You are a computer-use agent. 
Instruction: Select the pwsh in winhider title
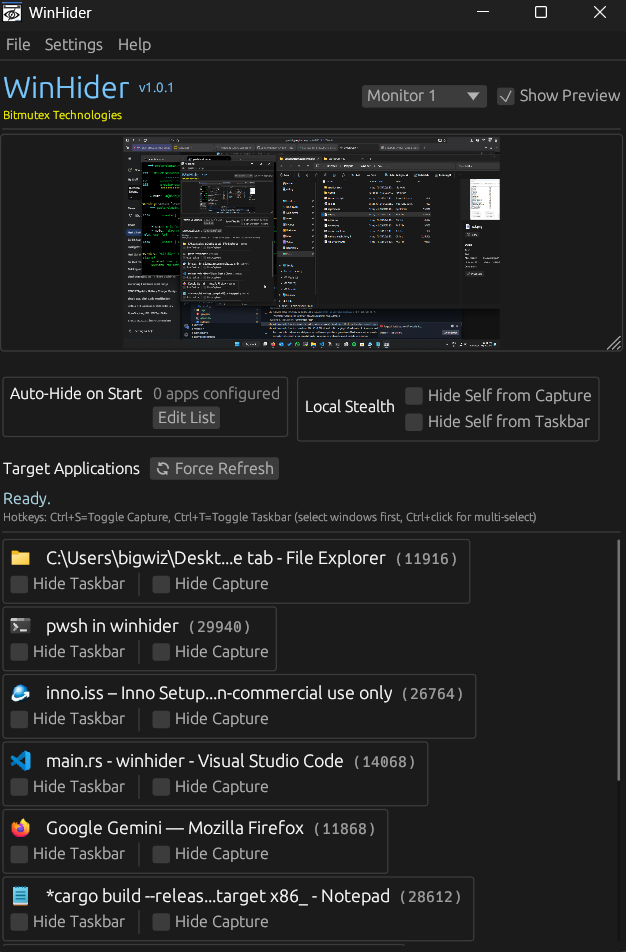112,626
